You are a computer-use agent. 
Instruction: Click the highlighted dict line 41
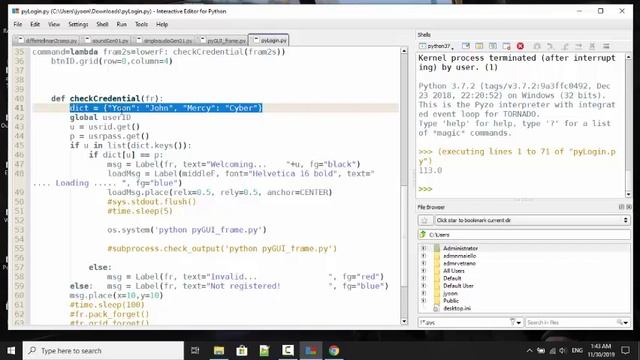click(166, 108)
